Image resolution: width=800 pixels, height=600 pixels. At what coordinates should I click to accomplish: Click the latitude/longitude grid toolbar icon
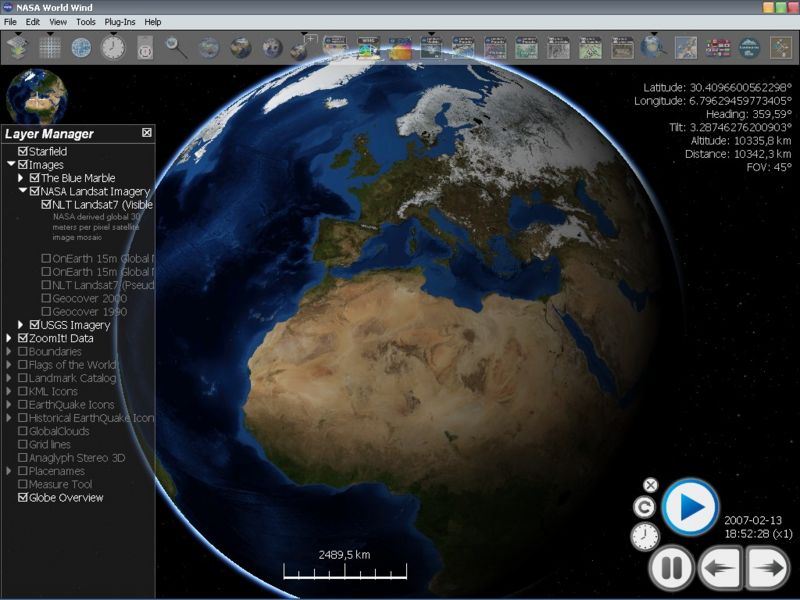click(x=50, y=47)
